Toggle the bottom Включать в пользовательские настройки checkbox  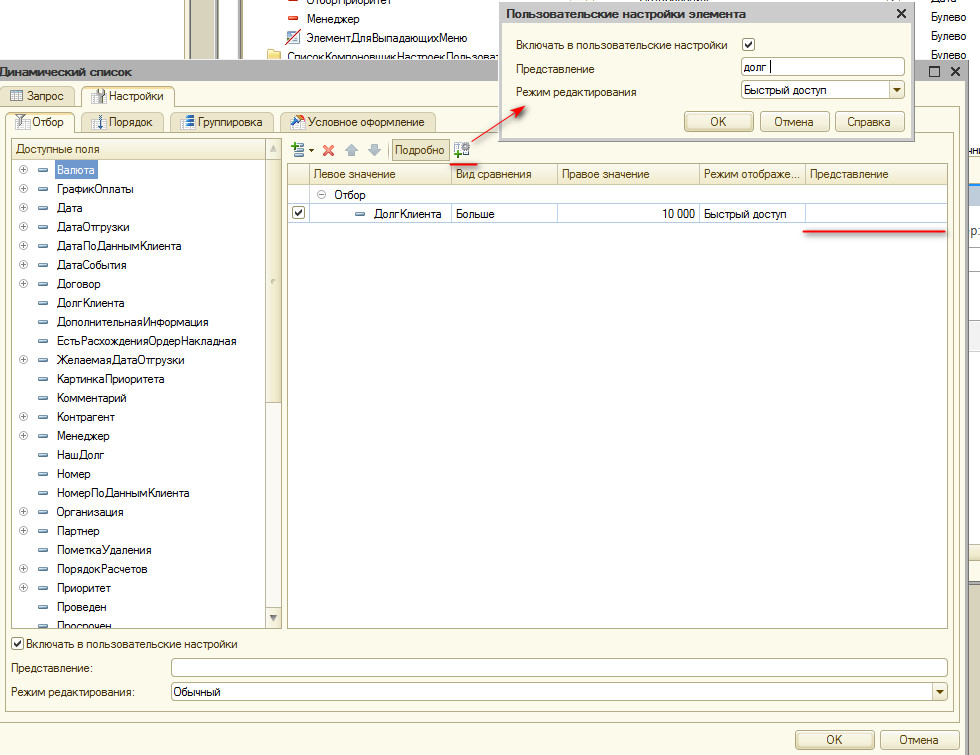click(x=17, y=644)
